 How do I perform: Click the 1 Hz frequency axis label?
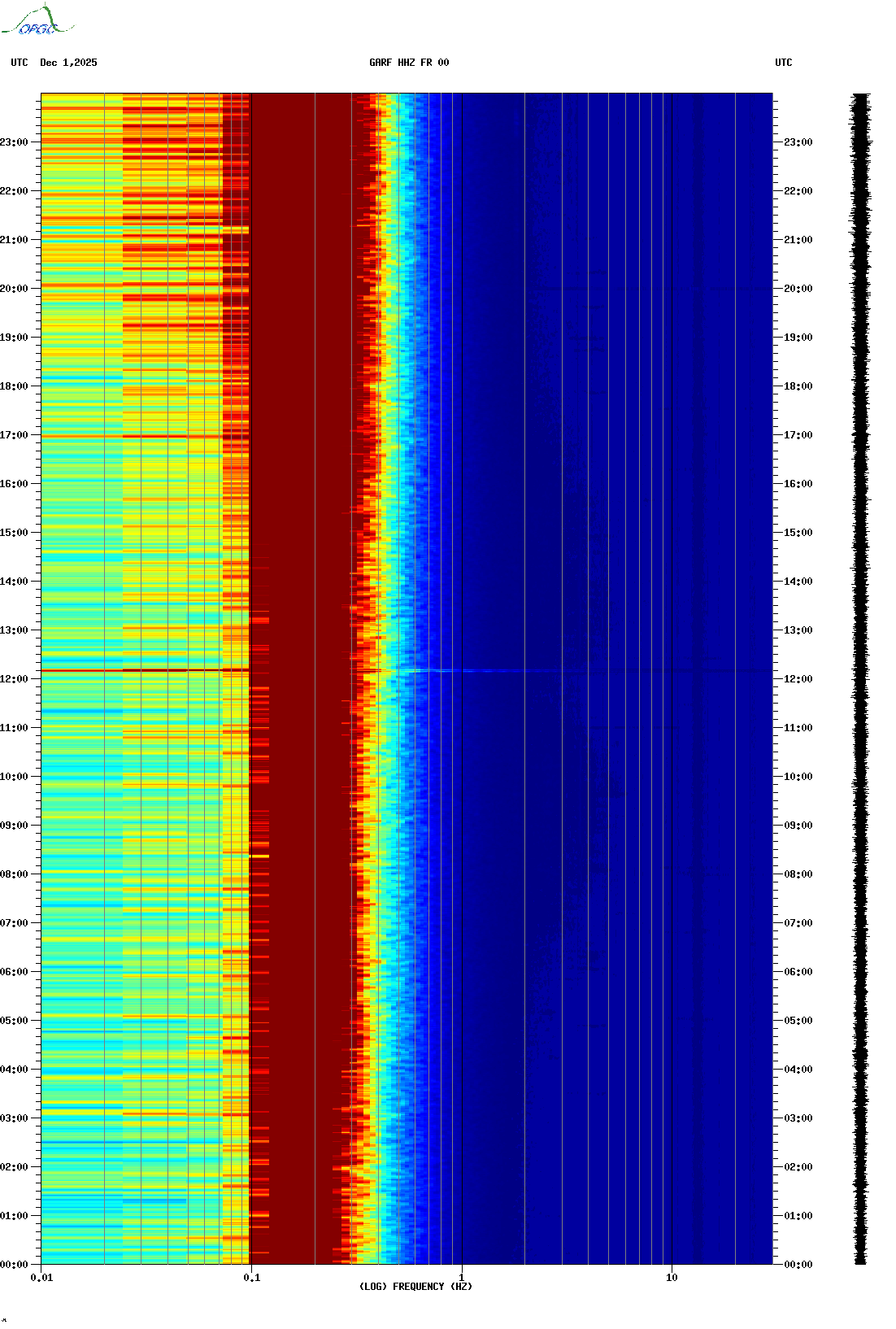tap(462, 1278)
